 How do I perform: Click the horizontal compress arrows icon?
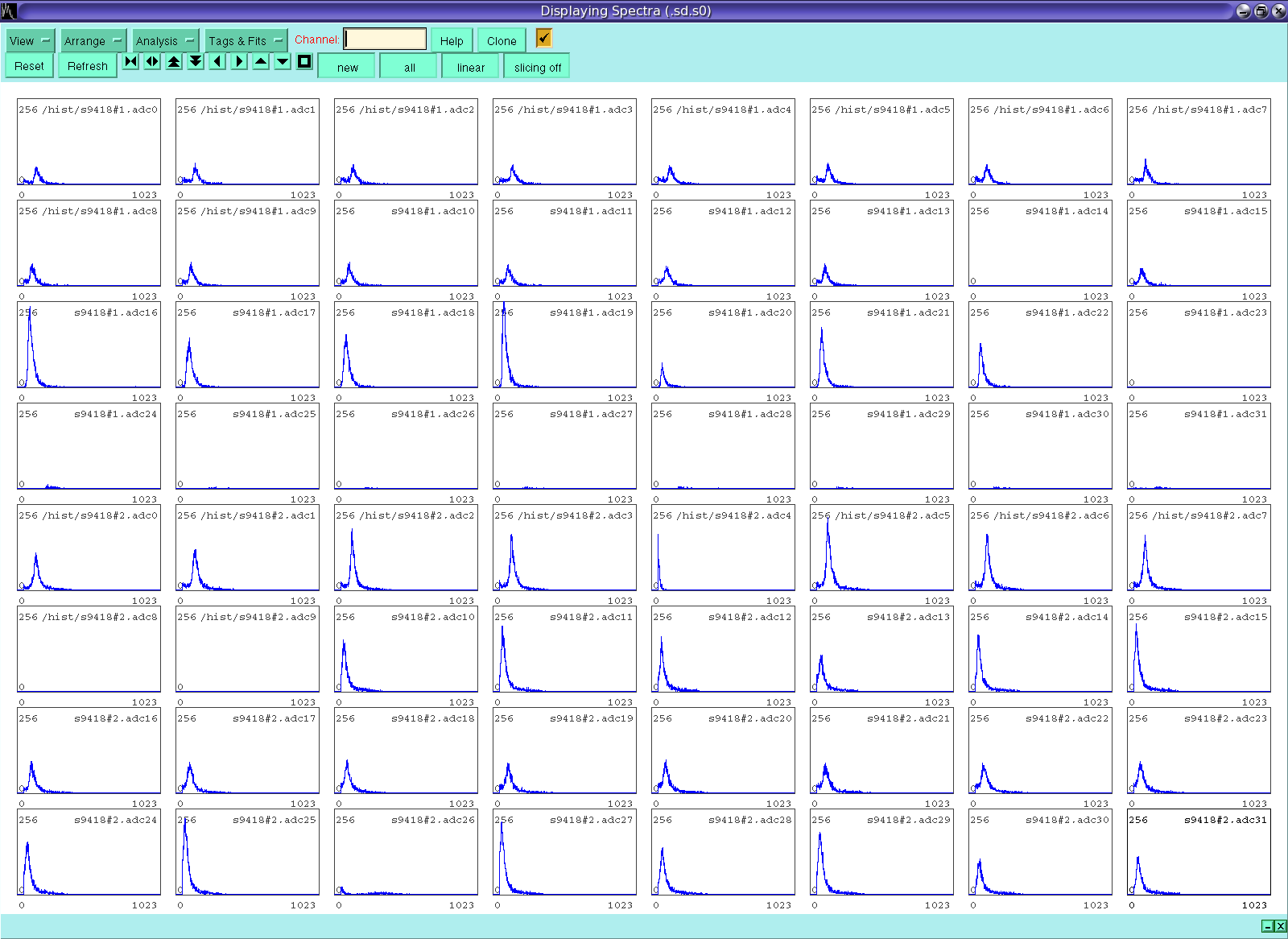(x=130, y=62)
